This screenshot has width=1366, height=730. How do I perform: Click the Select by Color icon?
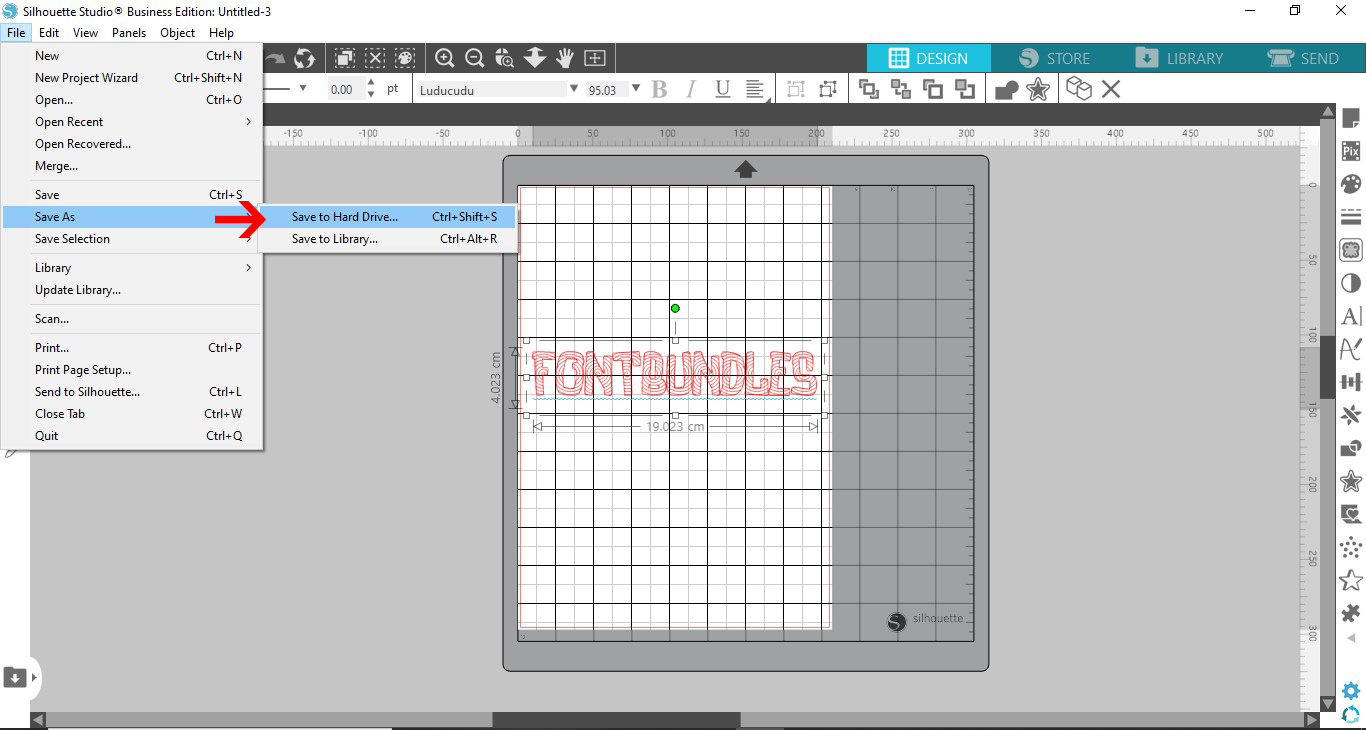pos(405,58)
